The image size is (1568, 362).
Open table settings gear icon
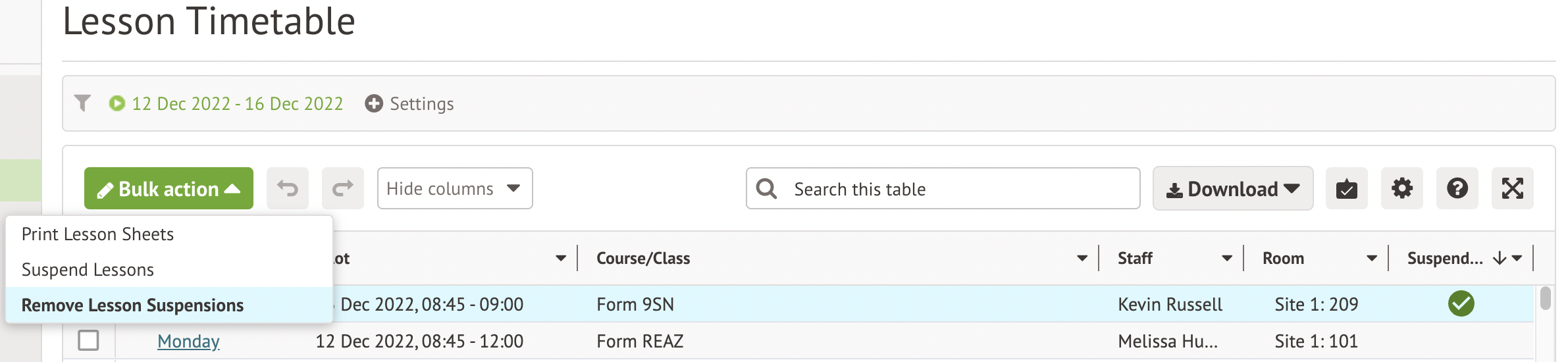(1401, 189)
